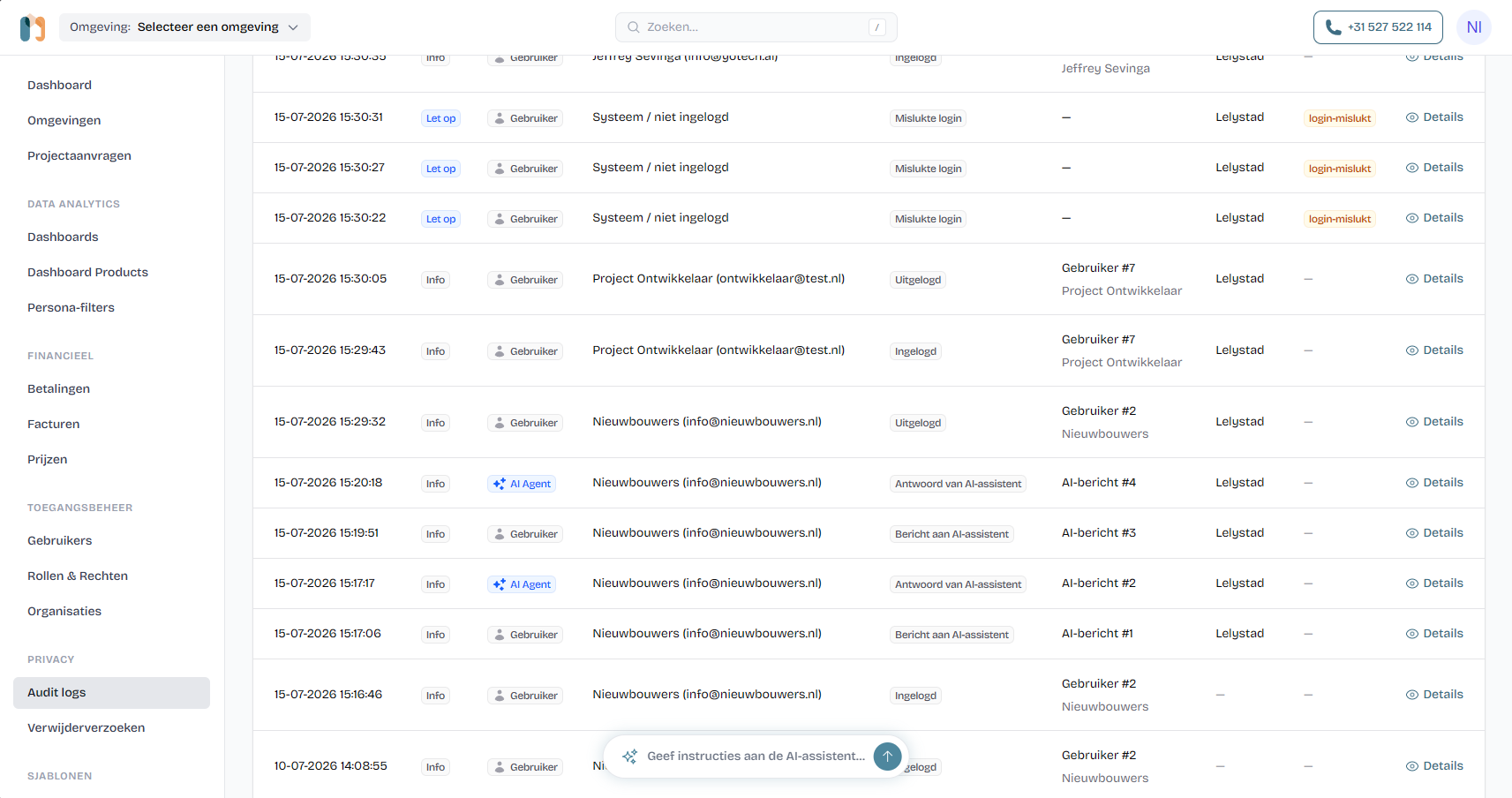Open Projectaanvragen page
Viewport: 1512px width, 798px height.
point(79,155)
